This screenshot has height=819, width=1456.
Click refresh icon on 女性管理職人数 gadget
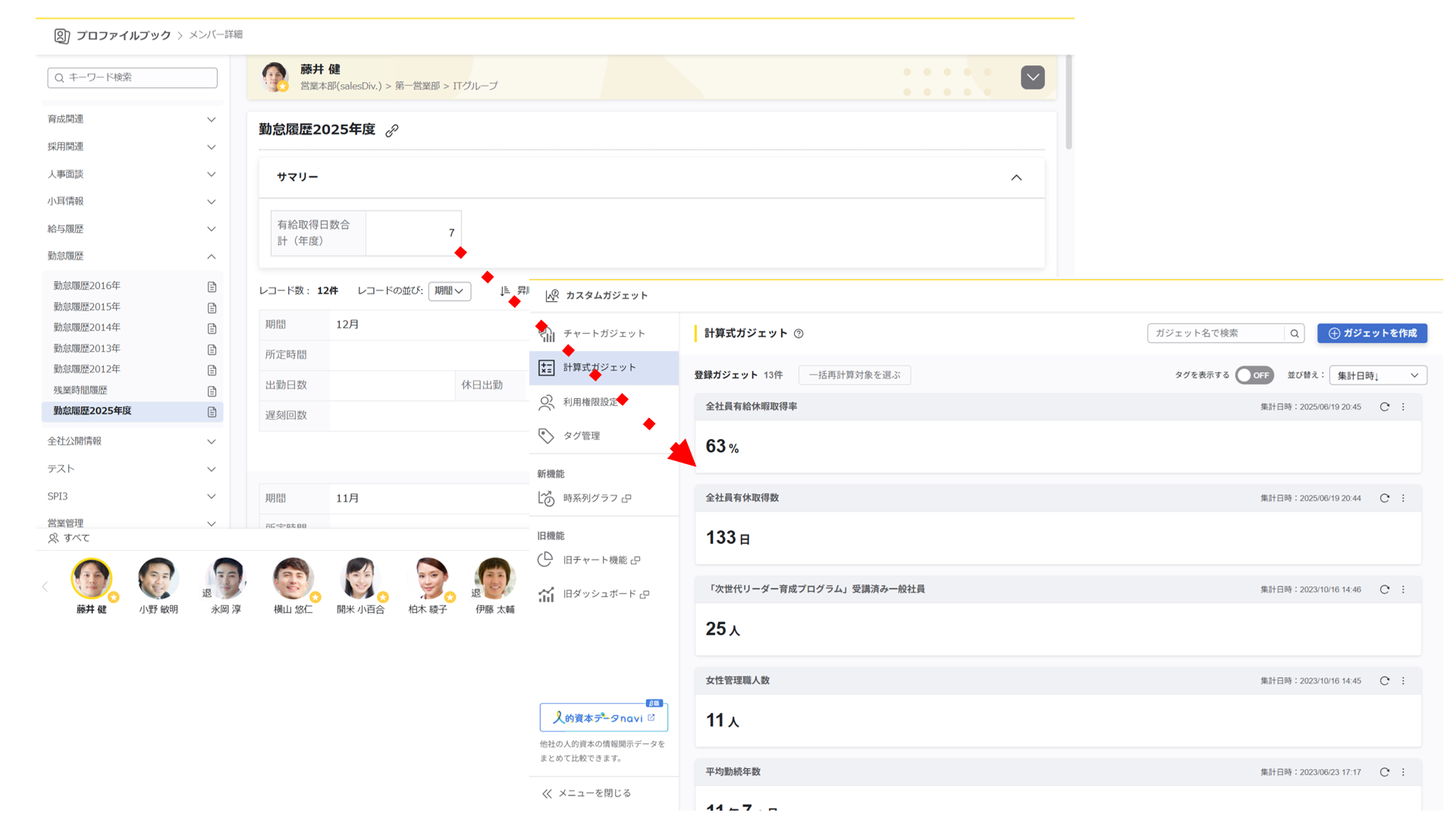(x=1384, y=681)
